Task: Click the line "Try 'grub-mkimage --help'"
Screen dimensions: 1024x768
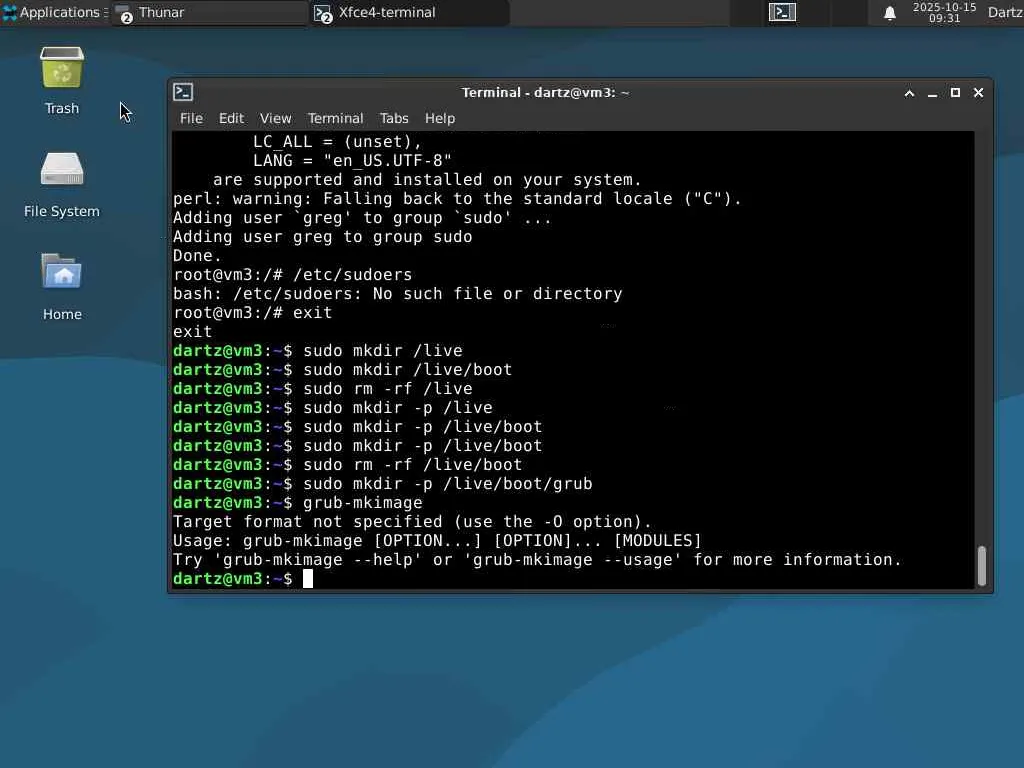Action: pos(537,560)
